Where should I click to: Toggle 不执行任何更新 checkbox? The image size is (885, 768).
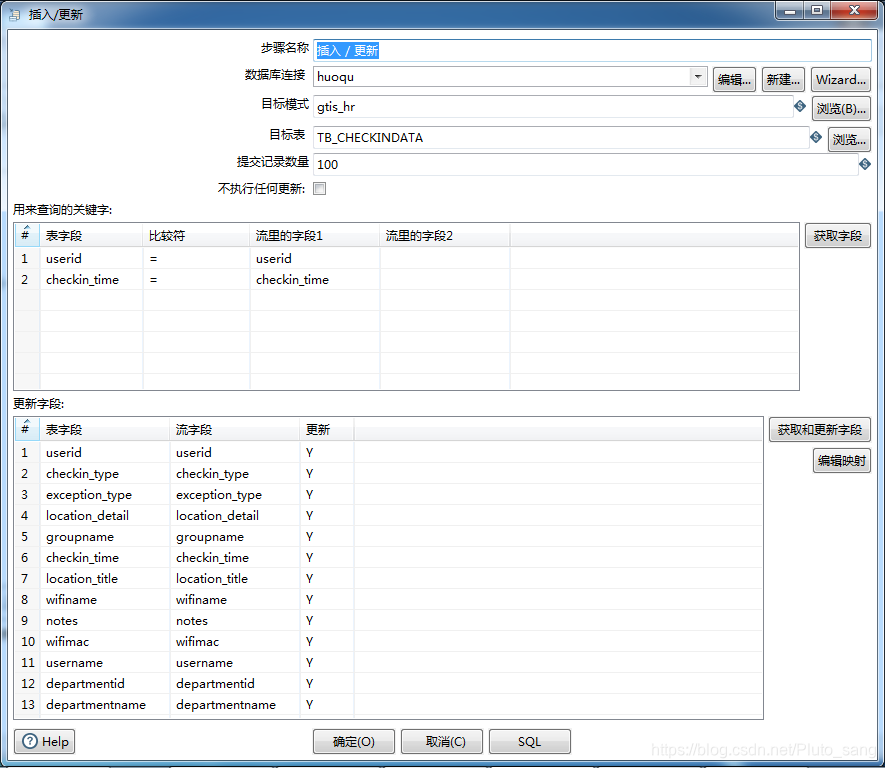point(319,188)
